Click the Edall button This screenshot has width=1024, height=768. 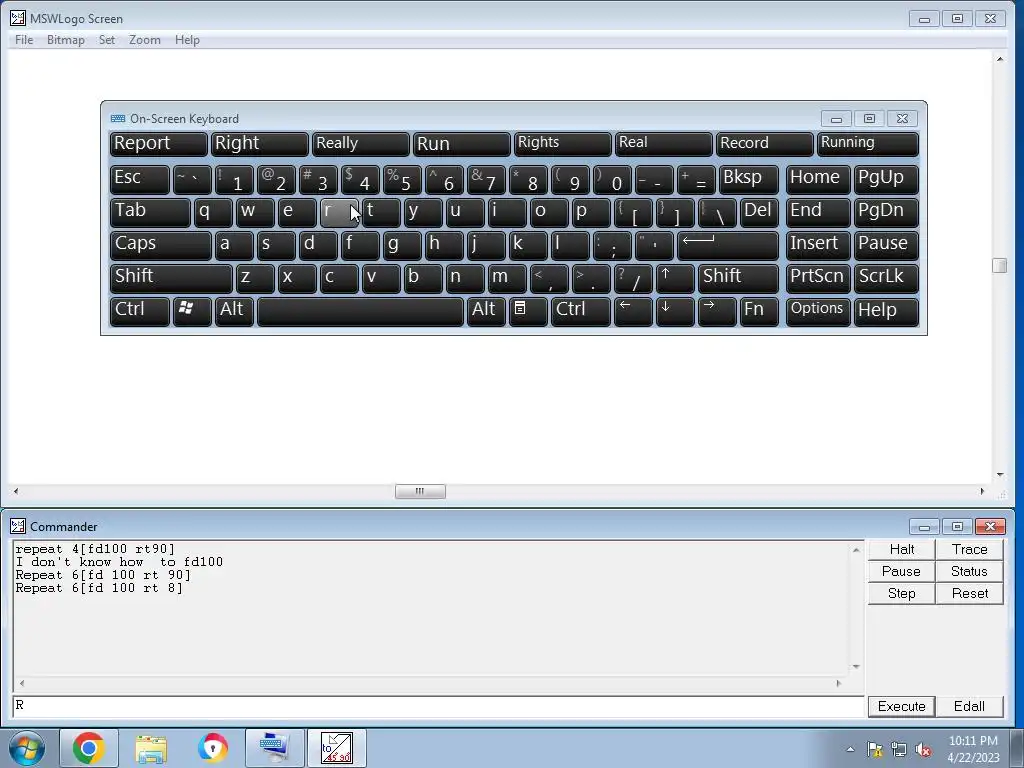click(969, 707)
